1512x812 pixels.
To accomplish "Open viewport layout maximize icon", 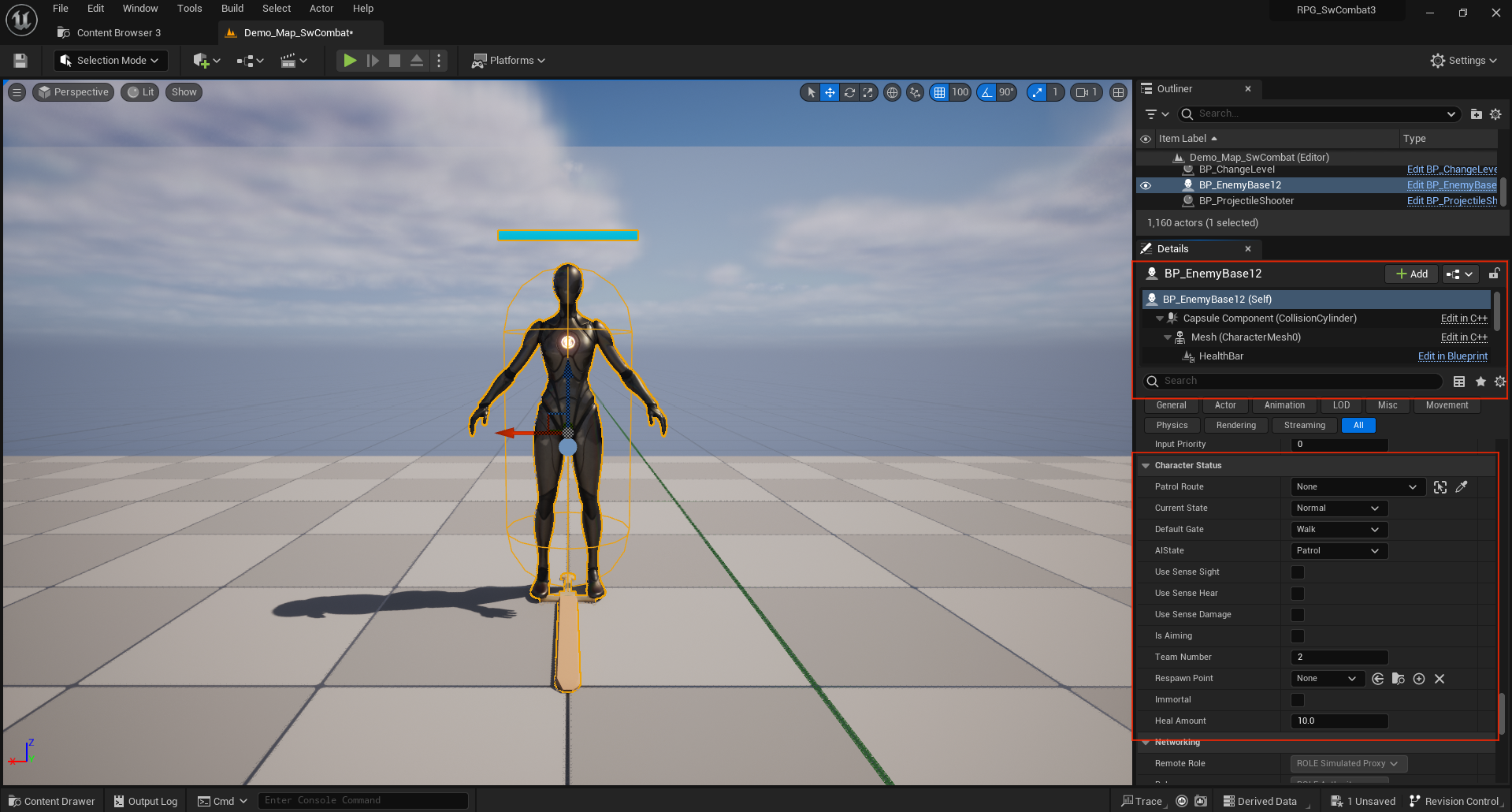I will (1118, 92).
